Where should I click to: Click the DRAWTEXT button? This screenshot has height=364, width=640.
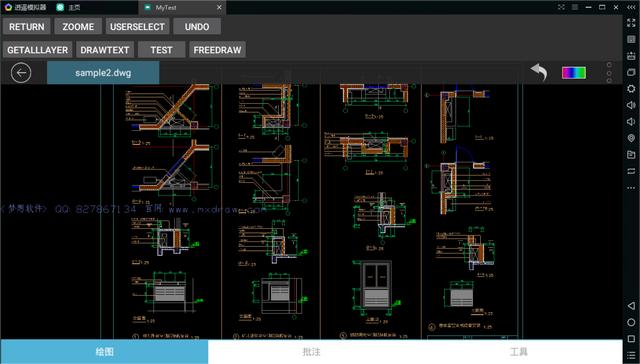click(x=104, y=50)
